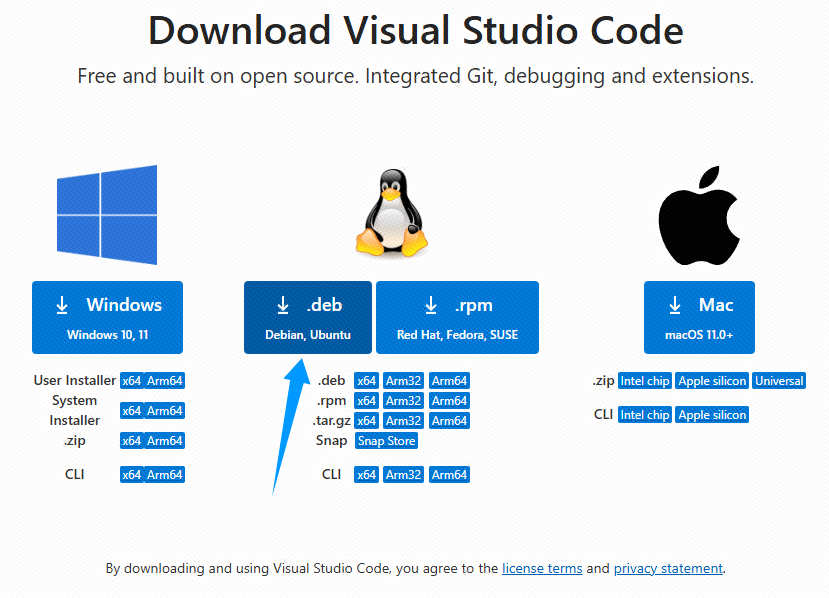This screenshot has height=598, width=829.
Task: Click the download arrow icon on .deb button
Action: [x=283, y=305]
